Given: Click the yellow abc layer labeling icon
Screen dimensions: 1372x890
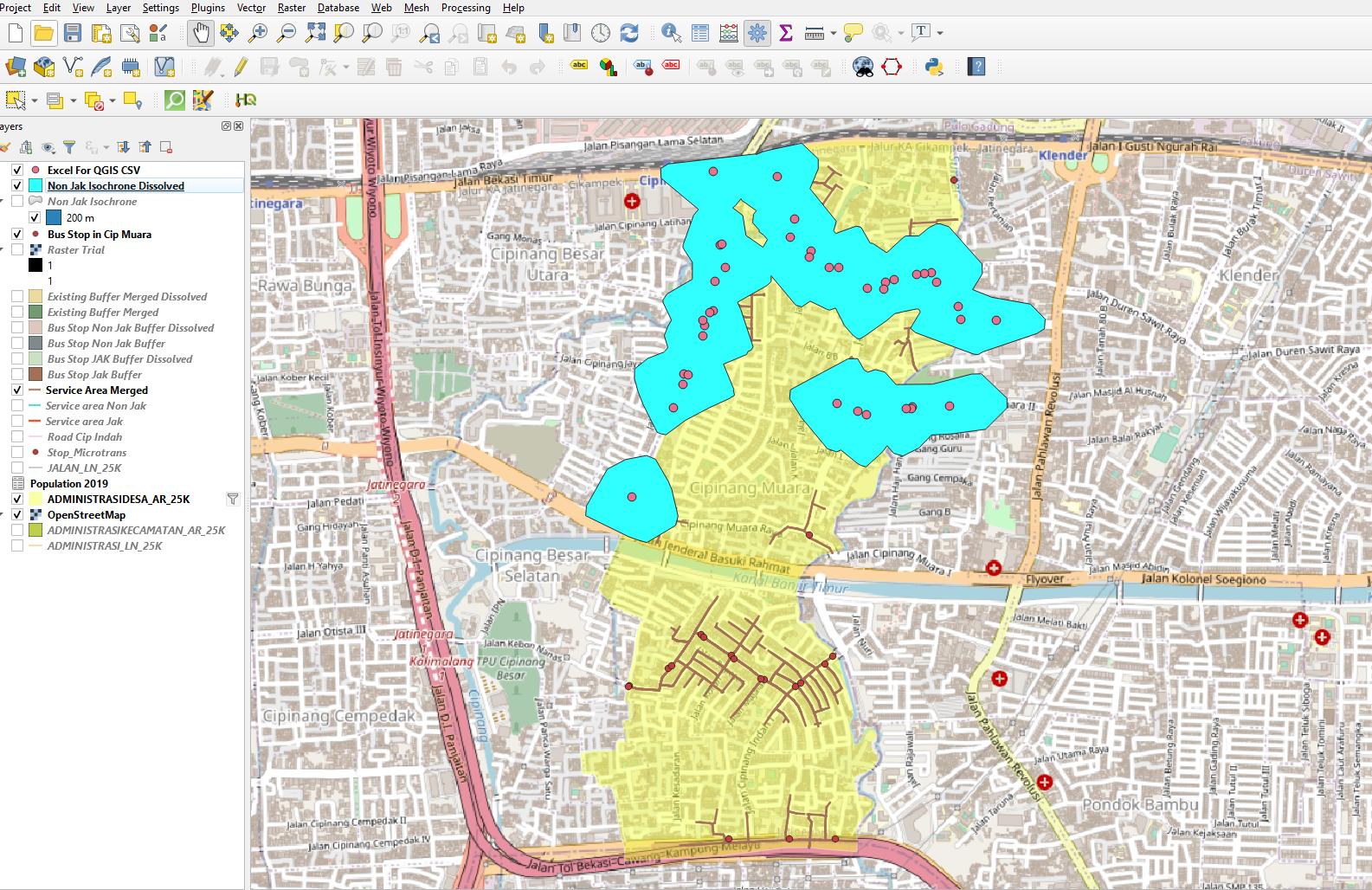Looking at the screenshot, I should (x=579, y=65).
